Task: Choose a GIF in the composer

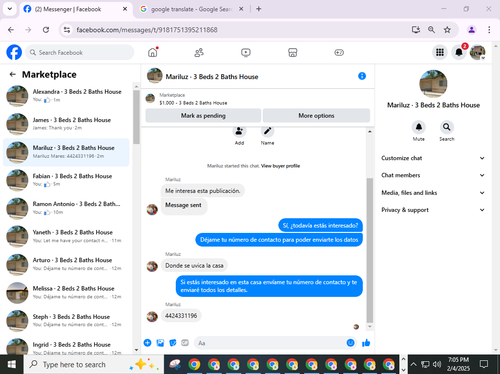Action: coord(185,343)
